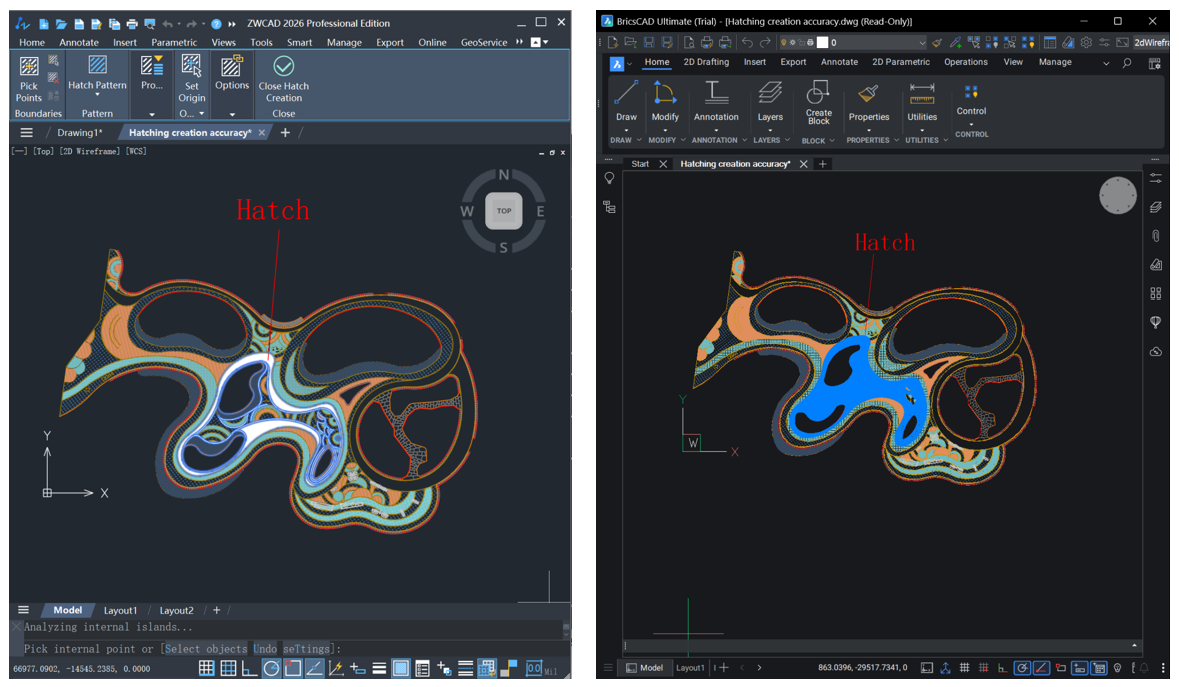Switch to Start tab in BricsCAD
The width and height of the screenshot is (1179, 687).
tap(640, 164)
